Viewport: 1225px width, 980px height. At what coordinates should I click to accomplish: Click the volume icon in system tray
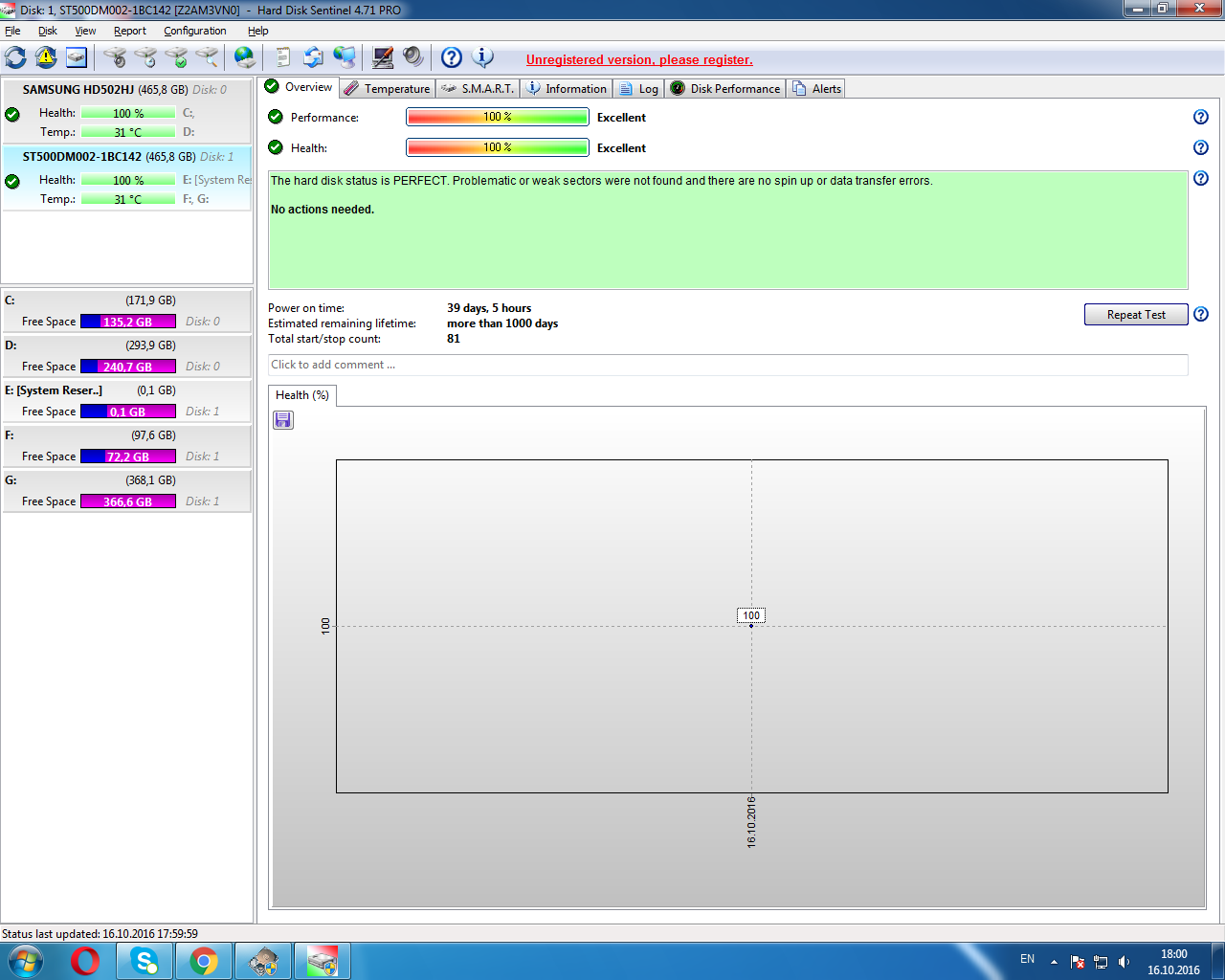1125,962
